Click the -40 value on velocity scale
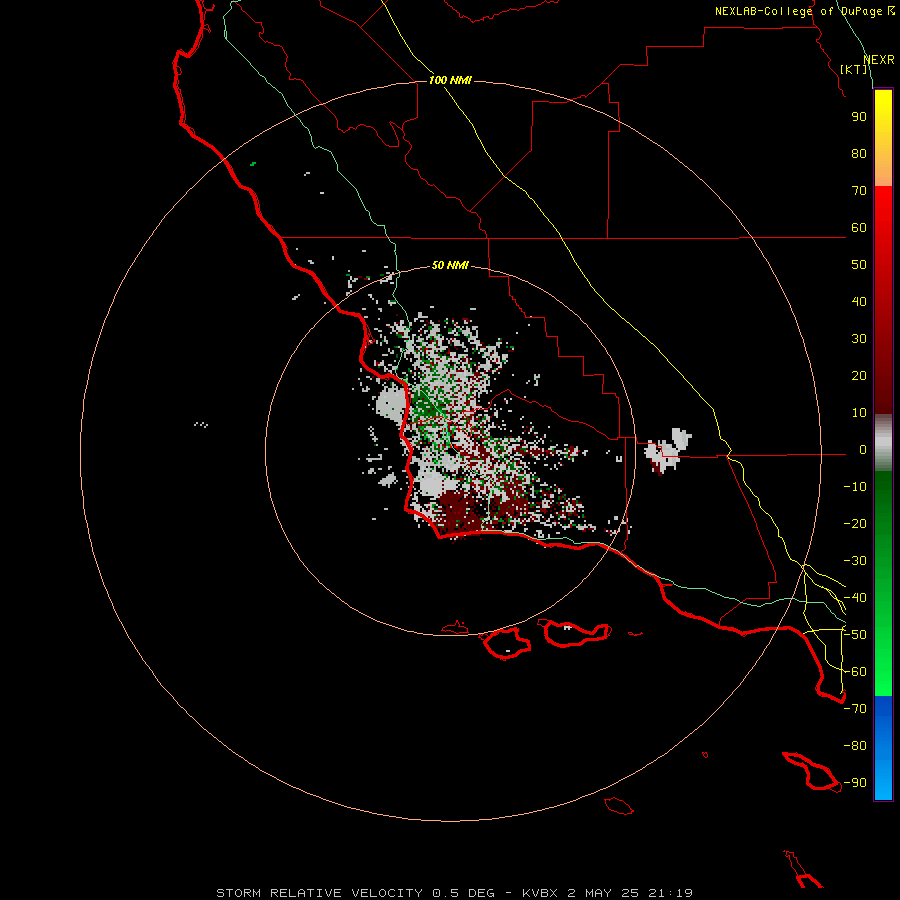Screen dimensions: 900x900 [x=855, y=598]
